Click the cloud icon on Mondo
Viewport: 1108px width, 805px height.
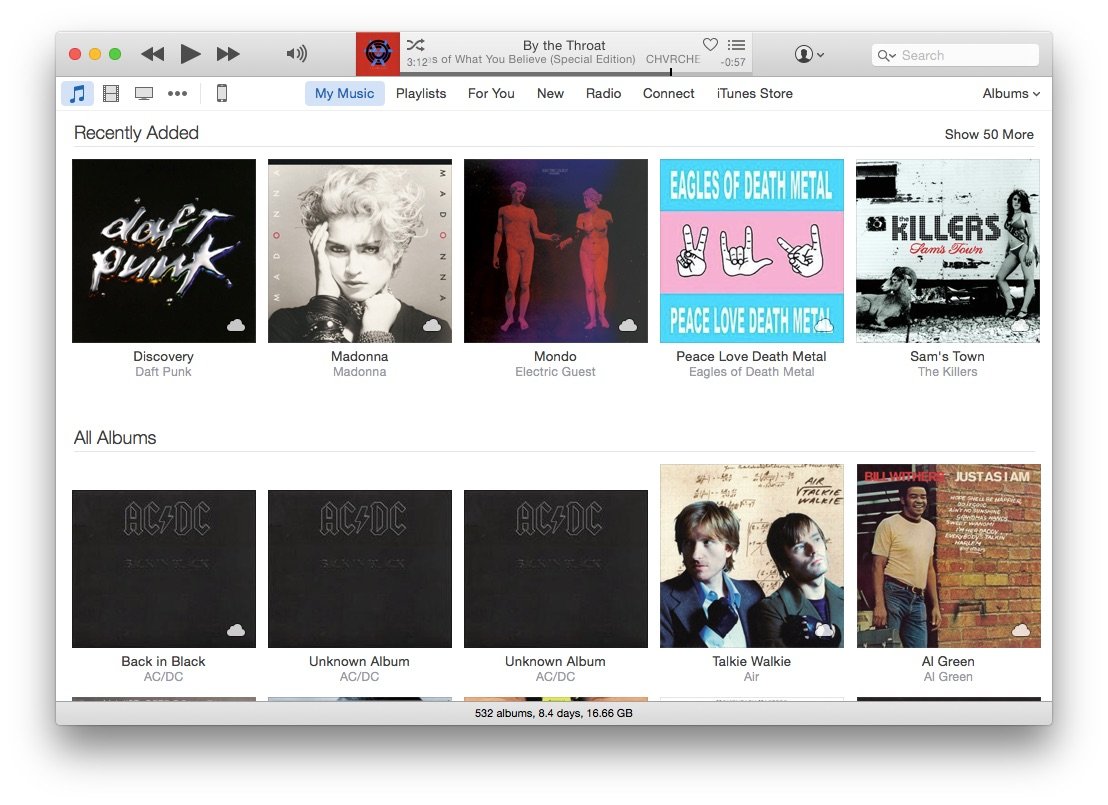(x=627, y=325)
